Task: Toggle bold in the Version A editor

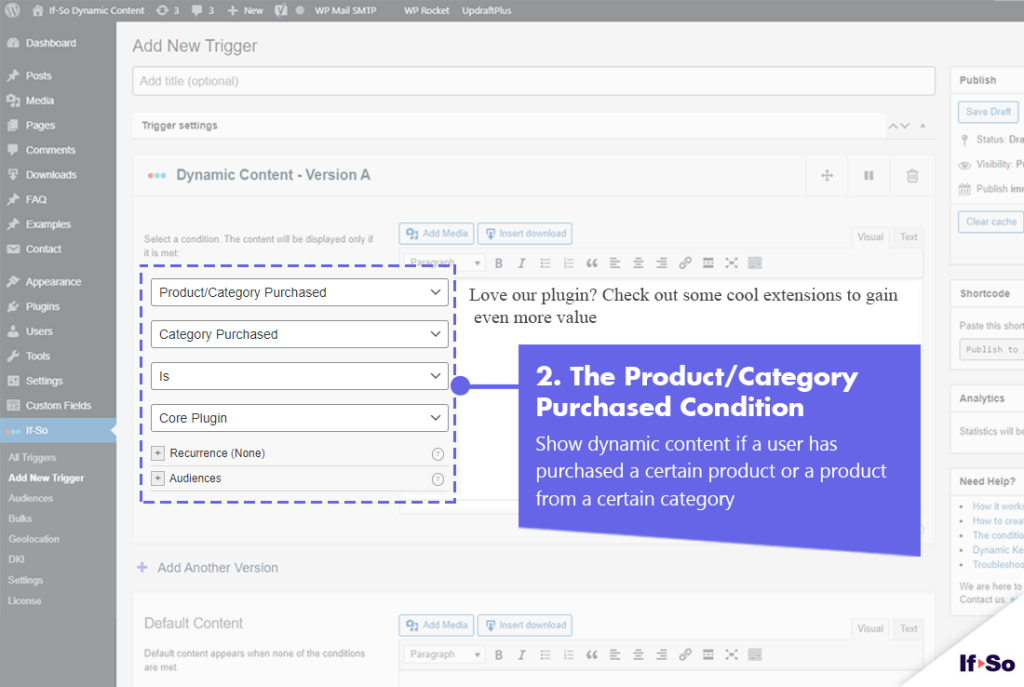Action: (498, 263)
